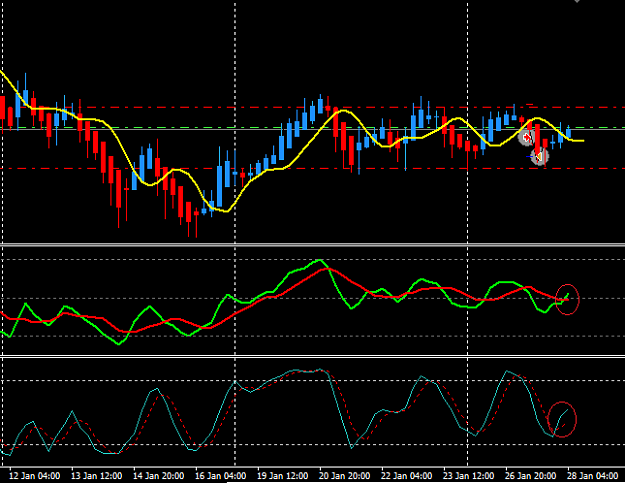Click the '19 Jan 12:00' time axis label
Image resolution: width=625 pixels, height=484 pixels.
point(282,476)
